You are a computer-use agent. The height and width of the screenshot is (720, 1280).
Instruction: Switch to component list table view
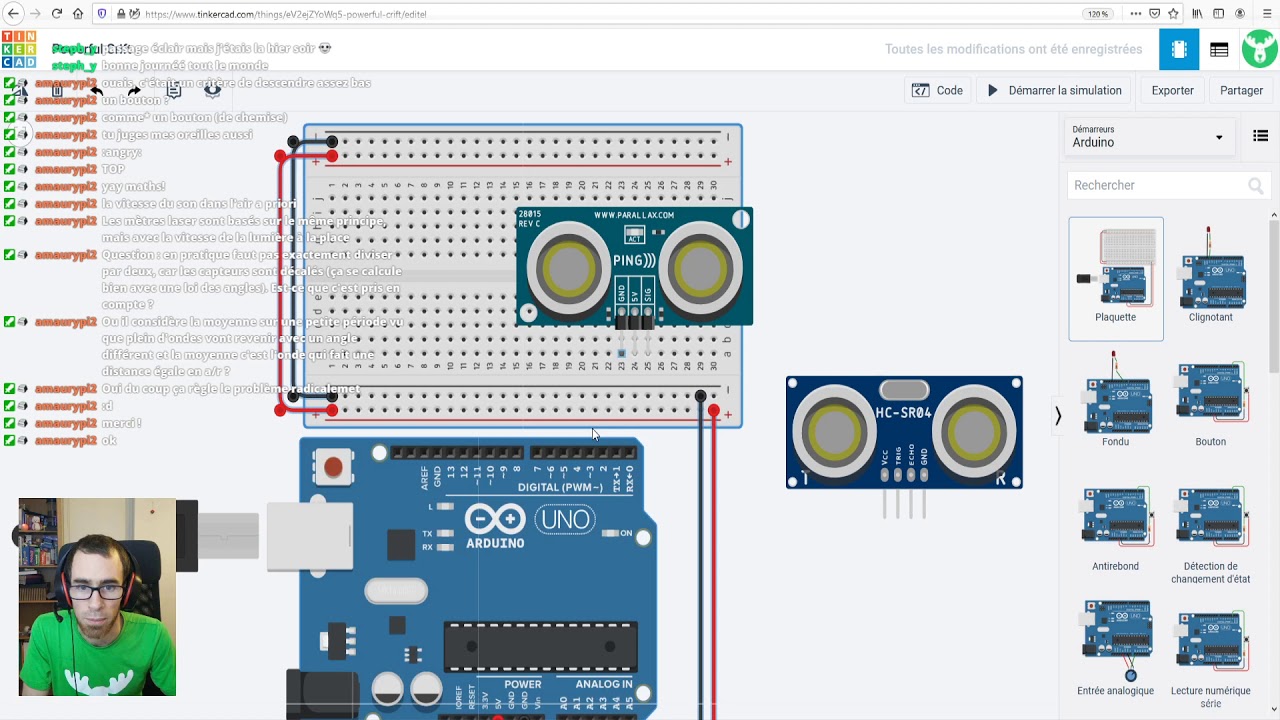coord(1219,49)
